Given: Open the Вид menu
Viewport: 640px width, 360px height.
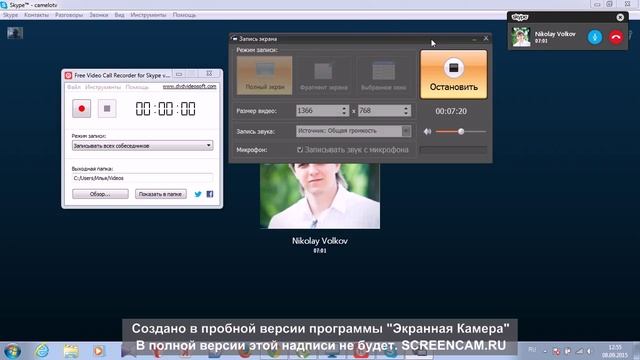Looking at the screenshot, I should click(x=119, y=15).
